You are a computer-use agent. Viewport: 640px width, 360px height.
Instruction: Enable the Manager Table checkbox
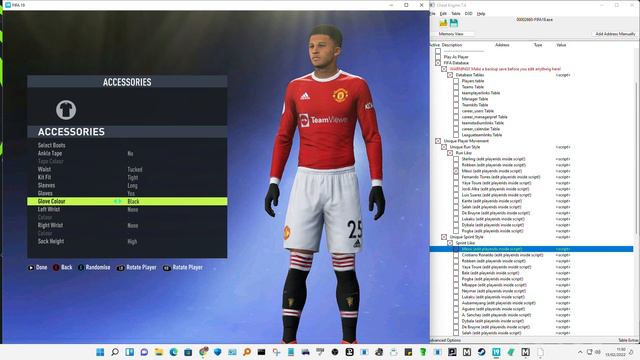[x=456, y=99]
